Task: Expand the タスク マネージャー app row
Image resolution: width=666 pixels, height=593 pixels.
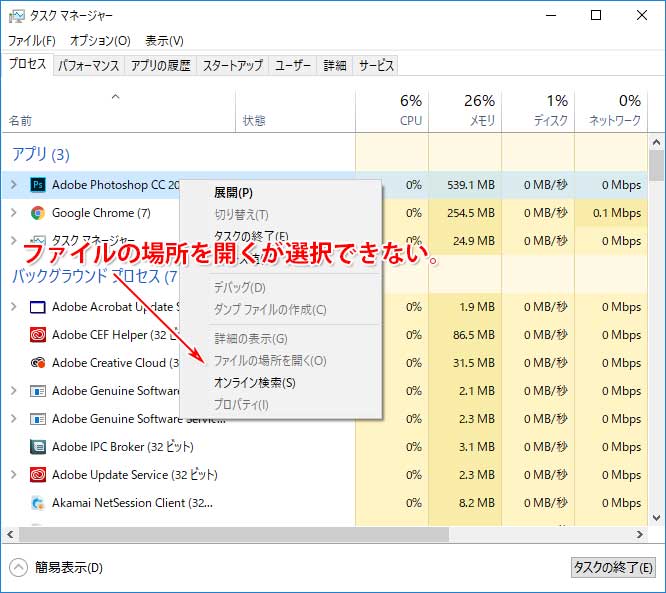Action: click(x=14, y=241)
